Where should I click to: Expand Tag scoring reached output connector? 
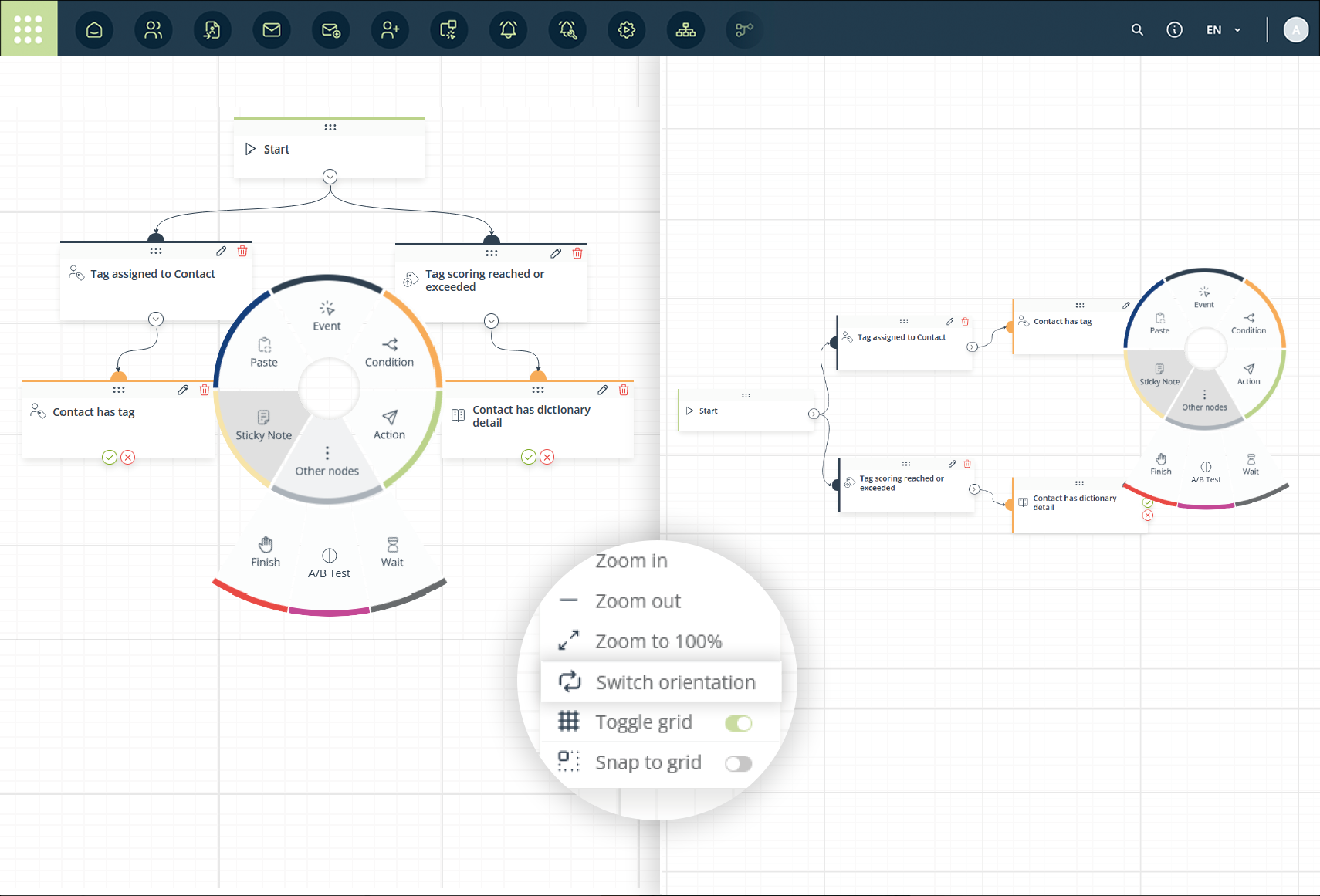pyautogui.click(x=492, y=321)
